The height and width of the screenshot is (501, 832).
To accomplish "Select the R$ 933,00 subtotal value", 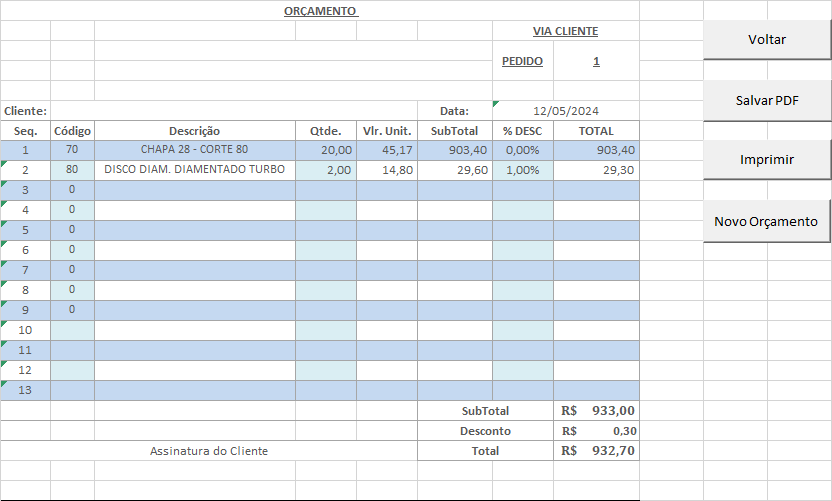I will pos(596,411).
